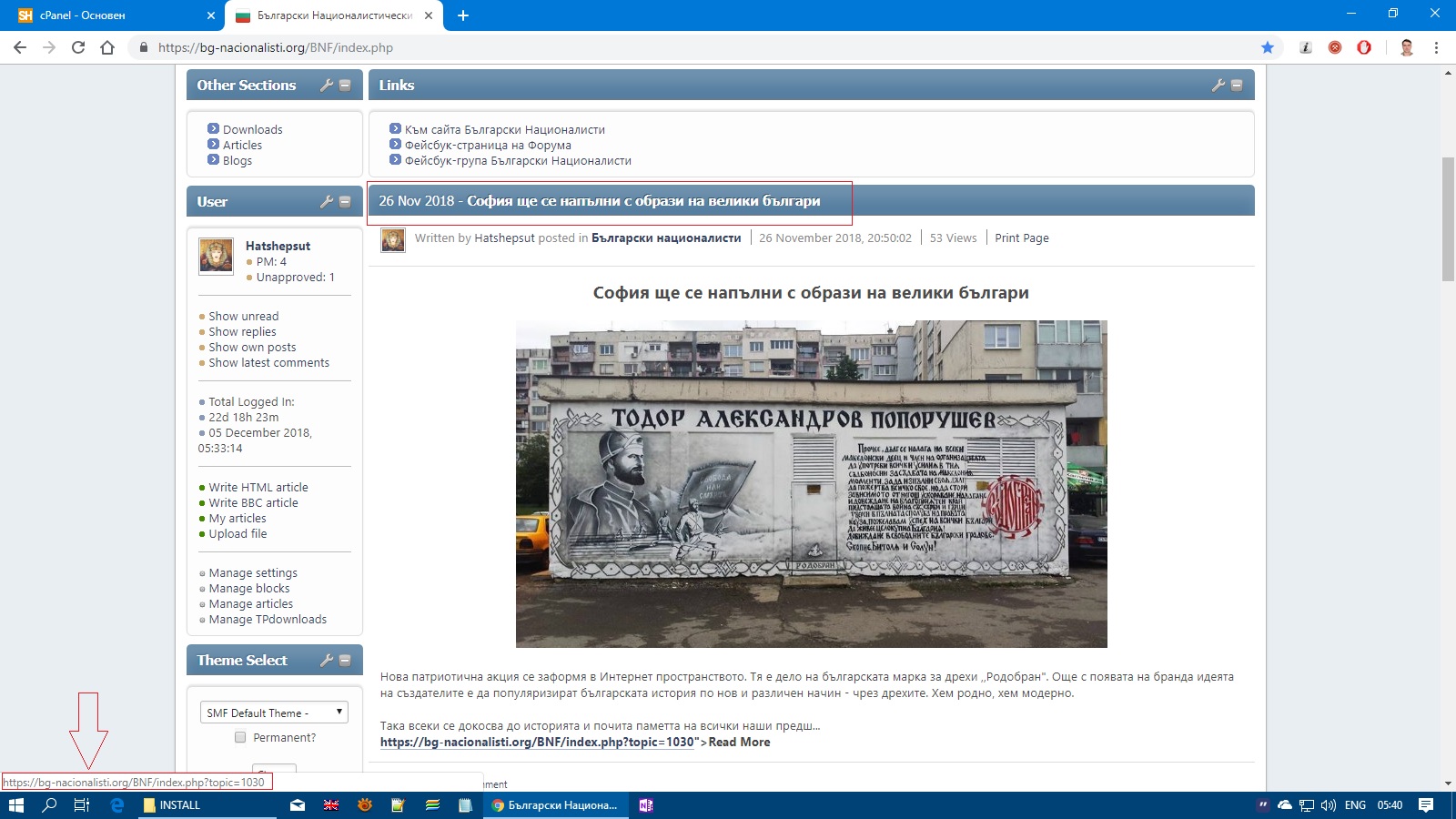1456x819 pixels.
Task: Open the SMF Default Theme dropdown
Action: (x=274, y=713)
